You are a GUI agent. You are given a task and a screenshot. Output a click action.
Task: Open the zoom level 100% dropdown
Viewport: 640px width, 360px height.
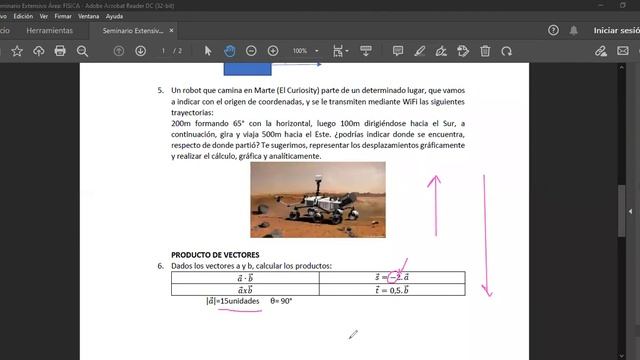(305, 51)
